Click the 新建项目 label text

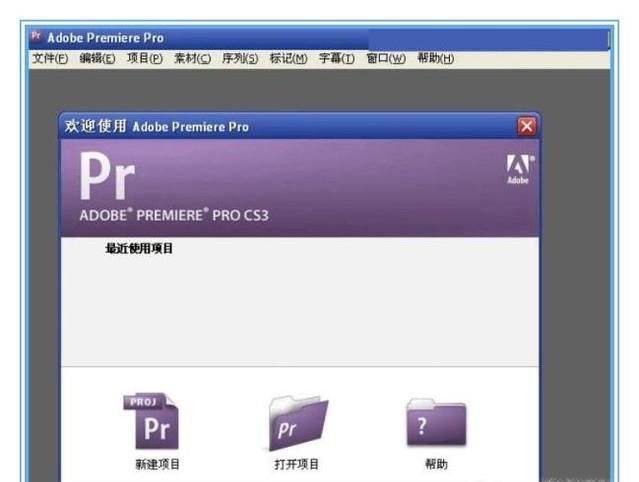tap(157, 464)
